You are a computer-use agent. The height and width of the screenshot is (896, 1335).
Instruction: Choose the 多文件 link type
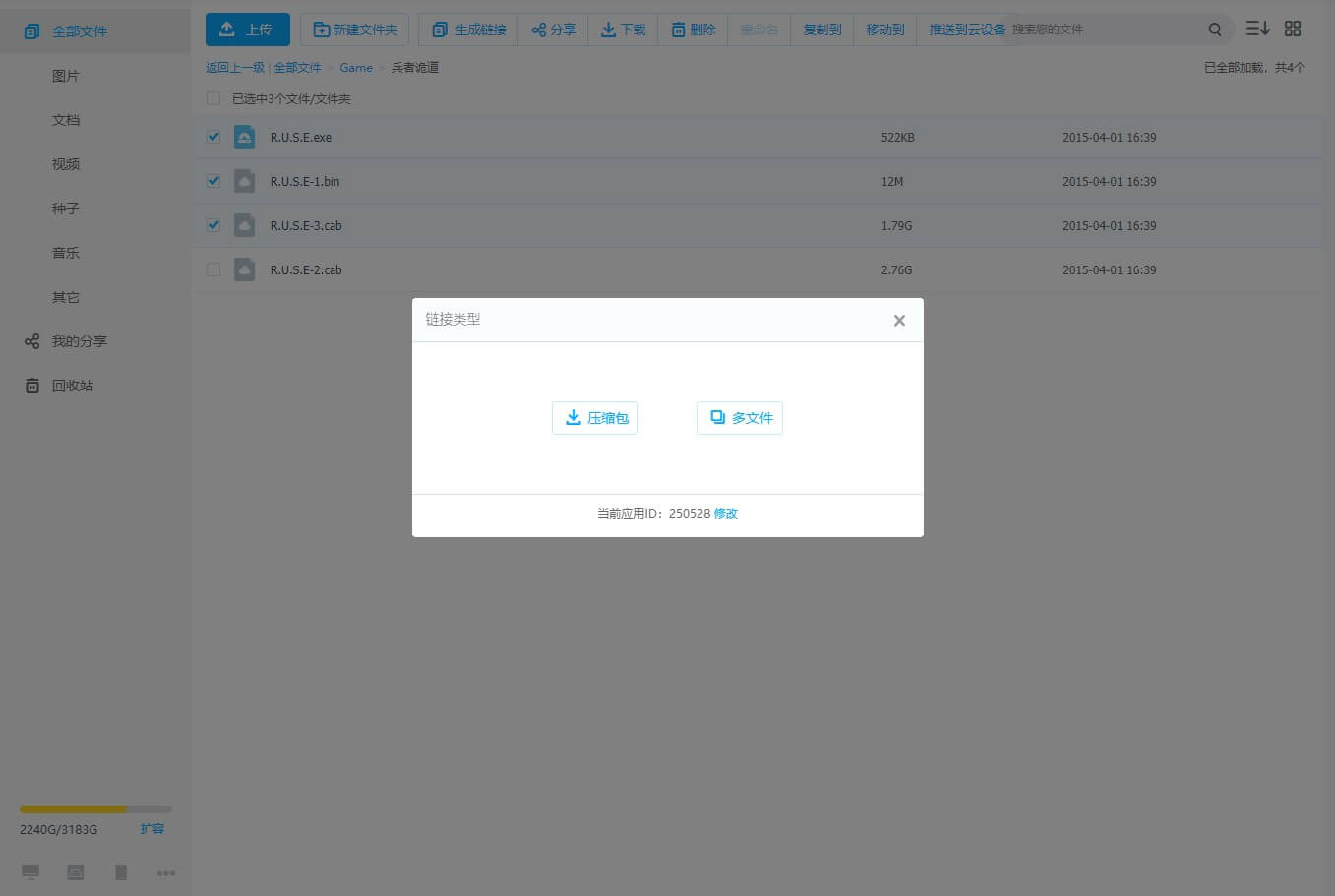click(x=740, y=418)
